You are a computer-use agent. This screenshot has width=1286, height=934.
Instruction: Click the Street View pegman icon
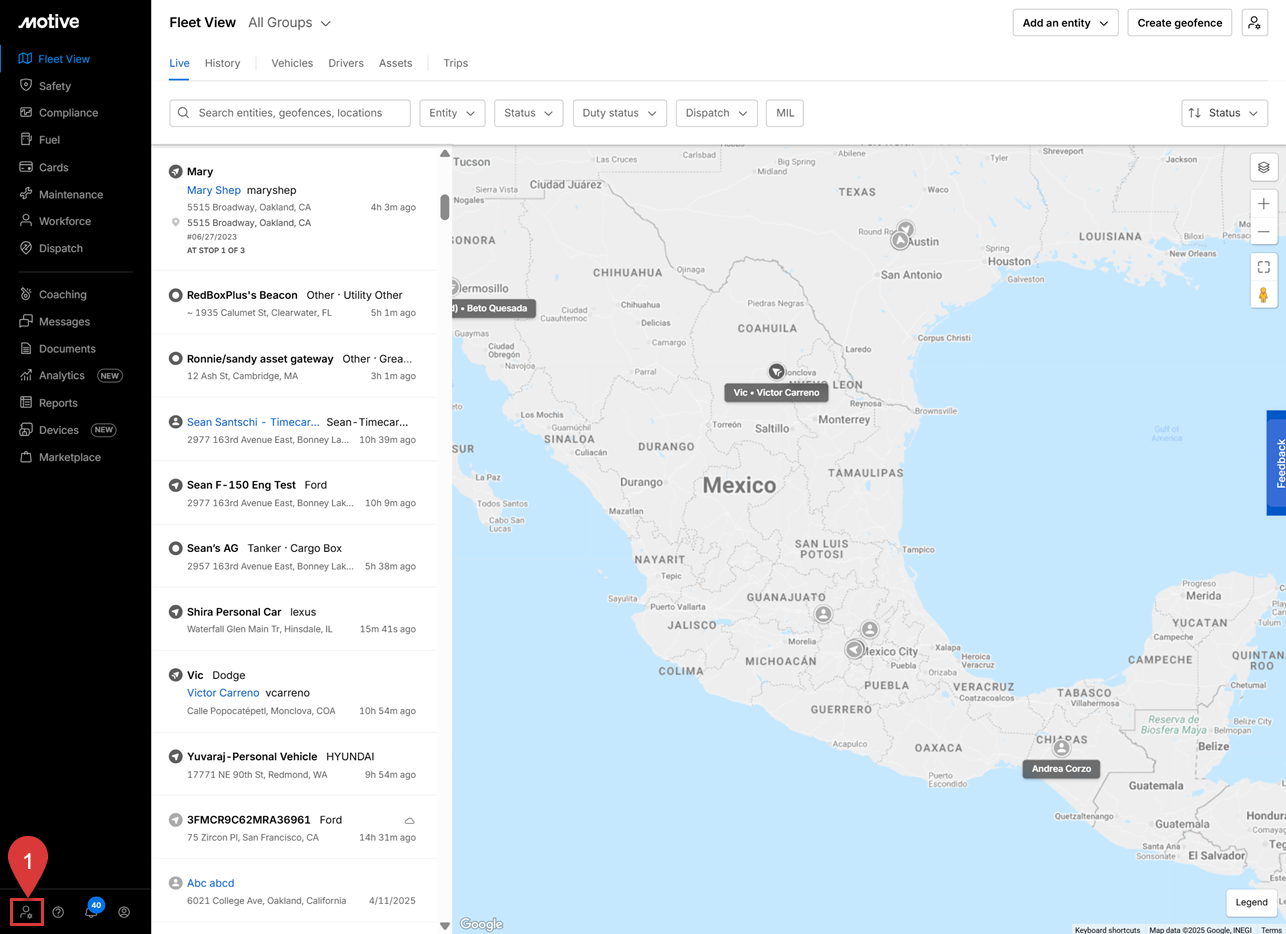click(1263, 295)
